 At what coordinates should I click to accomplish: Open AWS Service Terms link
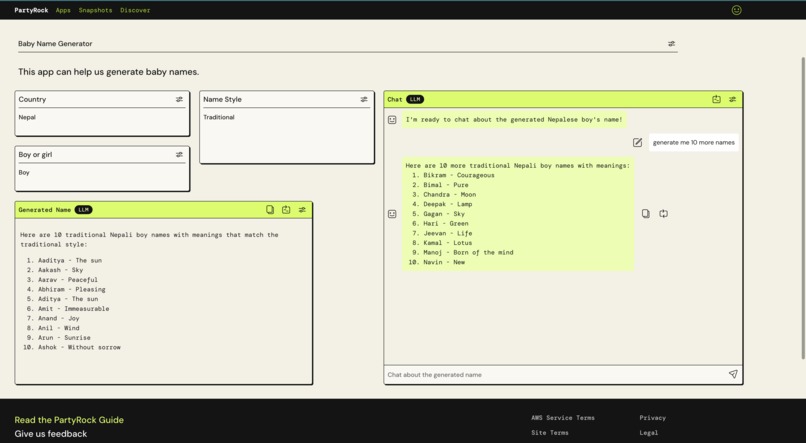pyautogui.click(x=563, y=418)
